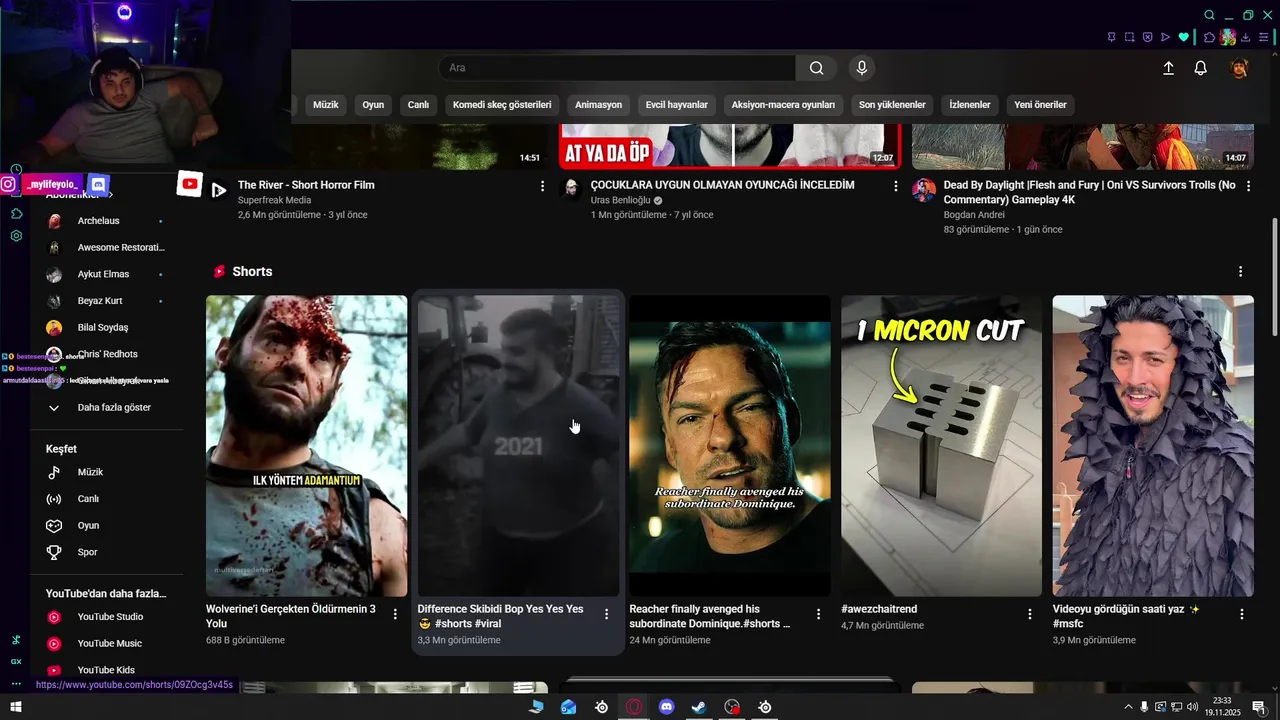Click the YouTube search magnifier button
This screenshot has width=1280, height=720.
pos(817,68)
